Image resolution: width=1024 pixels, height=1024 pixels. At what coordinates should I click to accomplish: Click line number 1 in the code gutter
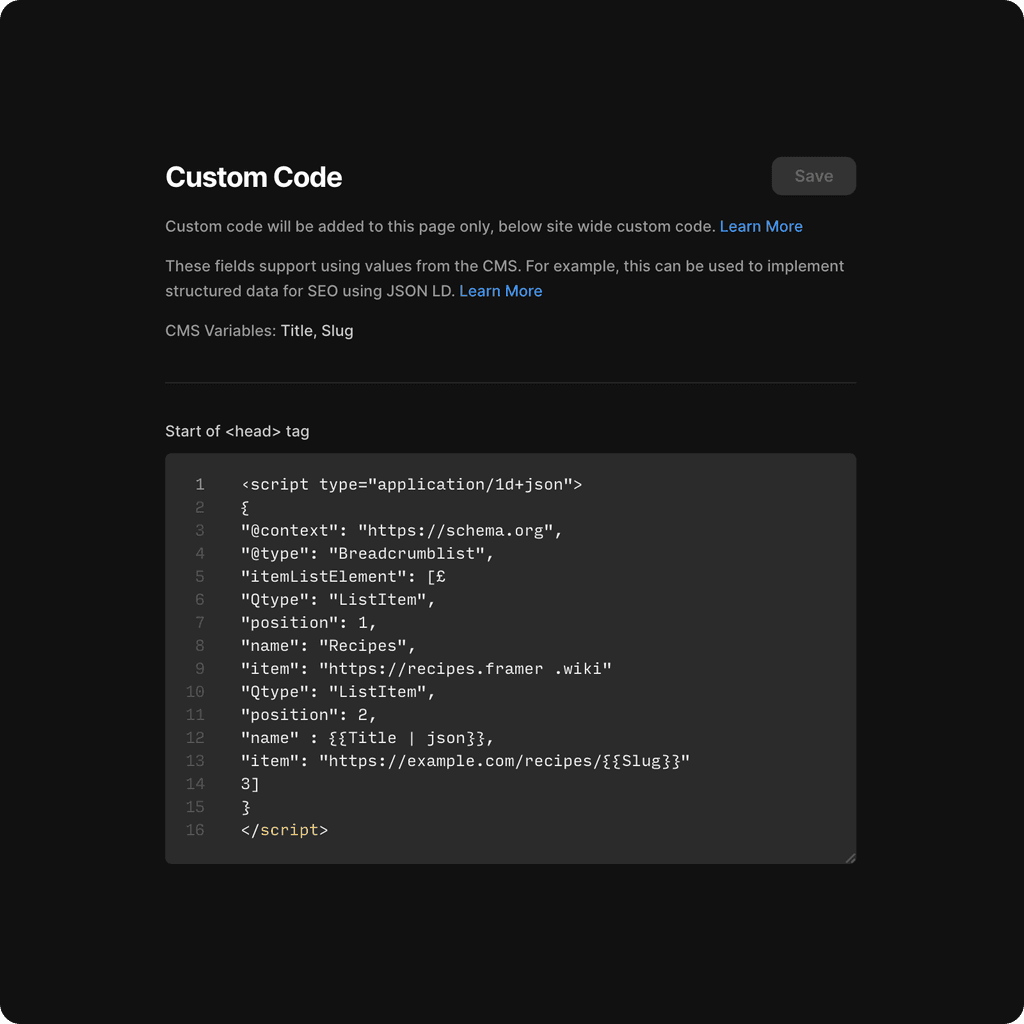(199, 484)
